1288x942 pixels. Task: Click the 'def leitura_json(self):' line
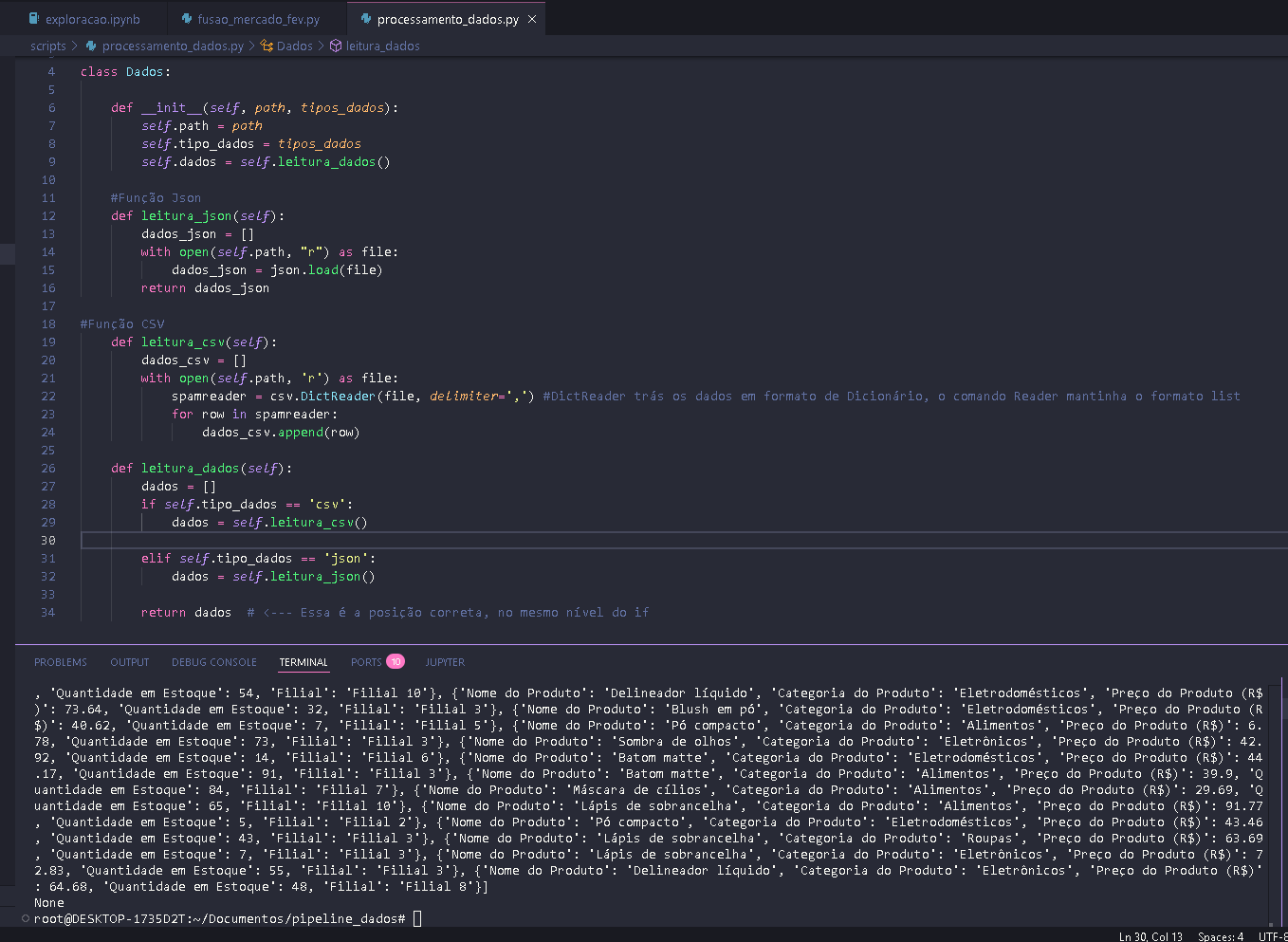[197, 216]
